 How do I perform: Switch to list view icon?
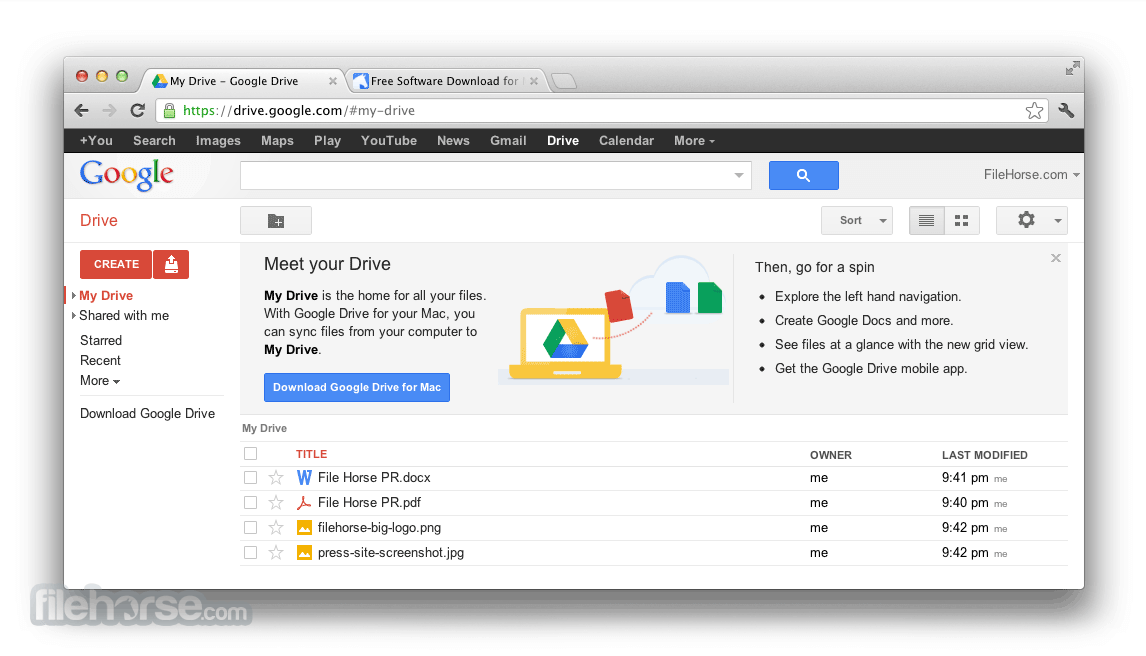coord(926,221)
